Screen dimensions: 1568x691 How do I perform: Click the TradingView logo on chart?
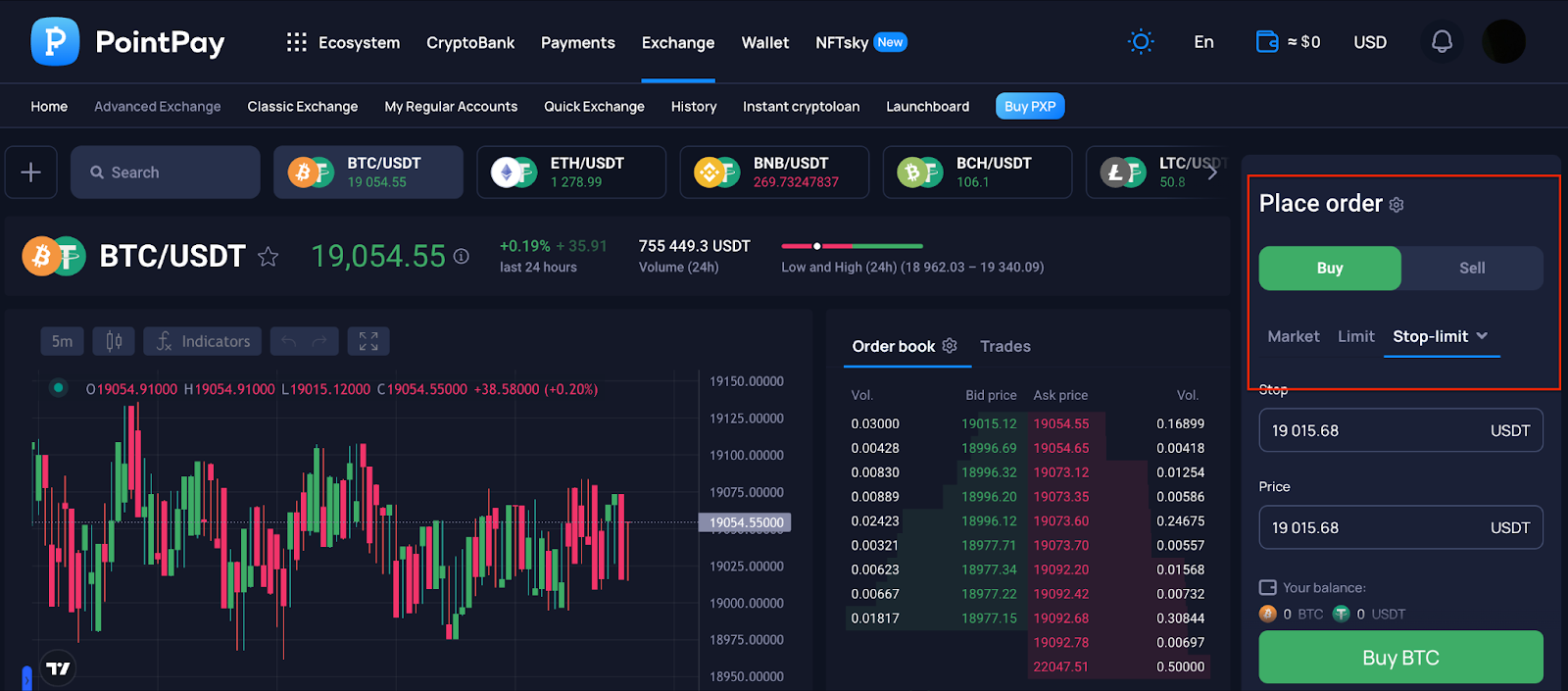tap(58, 668)
